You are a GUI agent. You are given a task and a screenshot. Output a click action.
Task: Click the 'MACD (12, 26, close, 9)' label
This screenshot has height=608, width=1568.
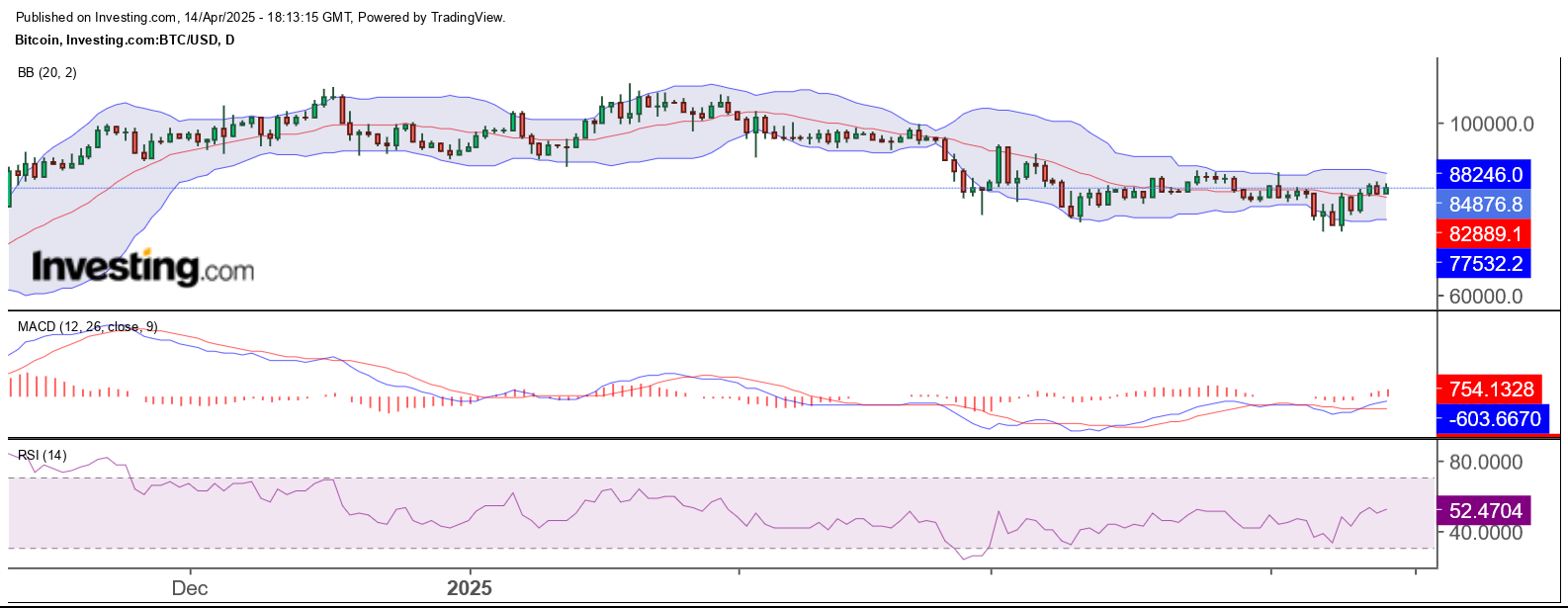coord(88,326)
